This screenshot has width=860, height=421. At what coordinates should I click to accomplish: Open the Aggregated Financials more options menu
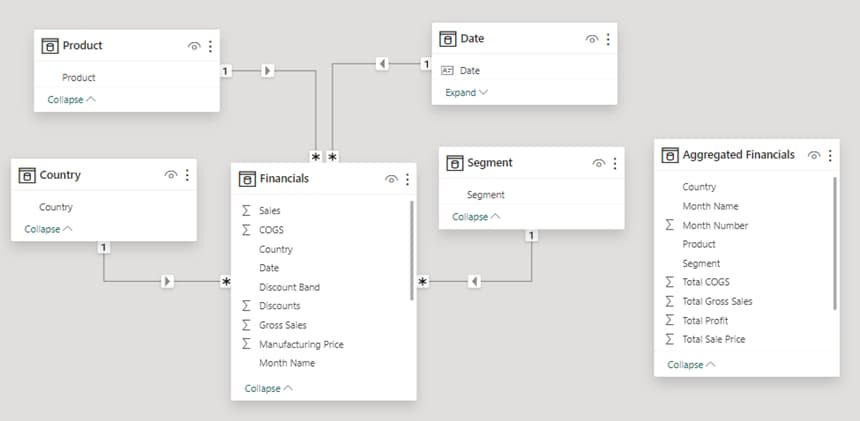[830, 155]
